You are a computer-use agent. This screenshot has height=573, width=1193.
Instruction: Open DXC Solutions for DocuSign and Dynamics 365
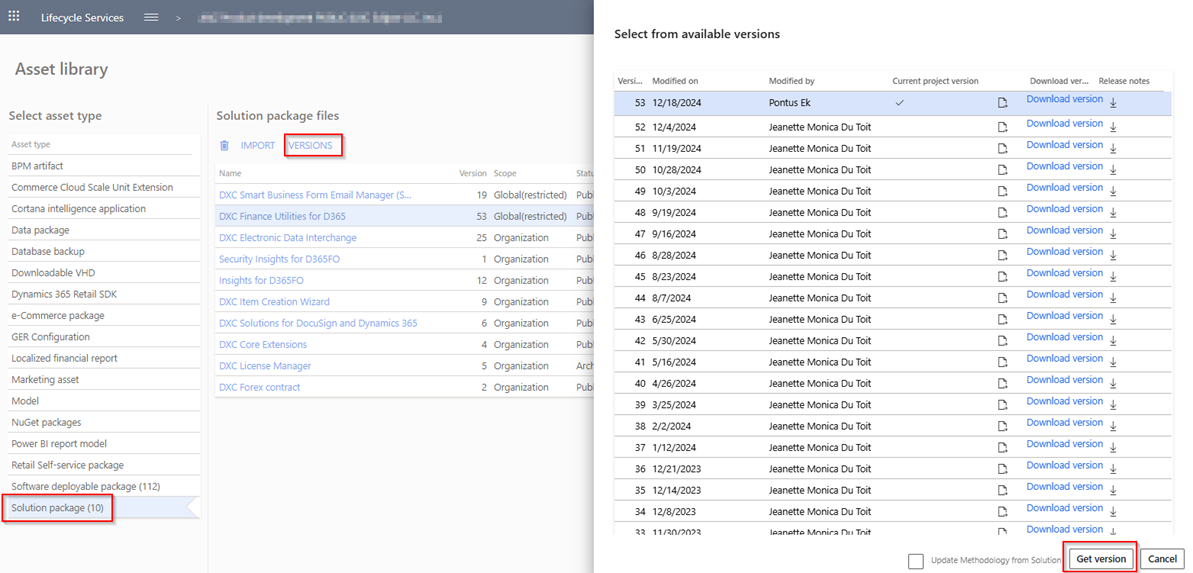pyautogui.click(x=318, y=323)
